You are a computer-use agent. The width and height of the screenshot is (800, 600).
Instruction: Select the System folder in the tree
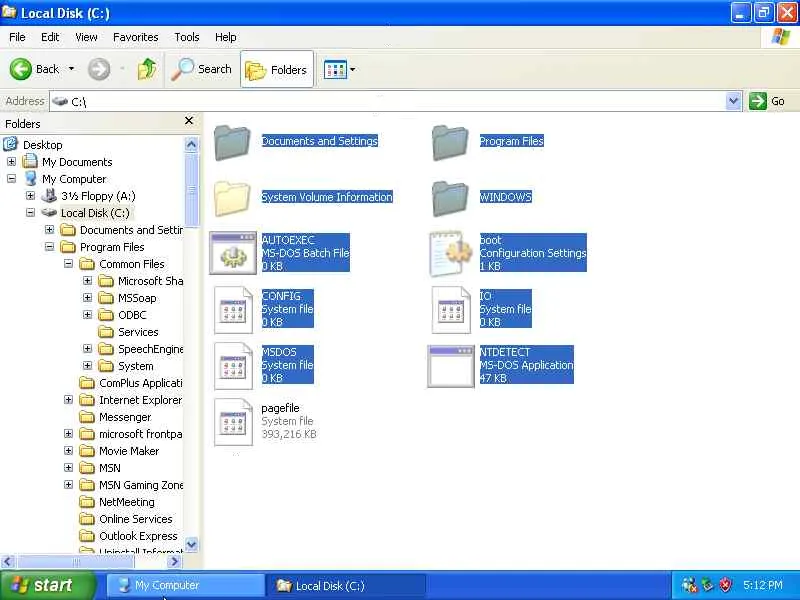coord(136,366)
